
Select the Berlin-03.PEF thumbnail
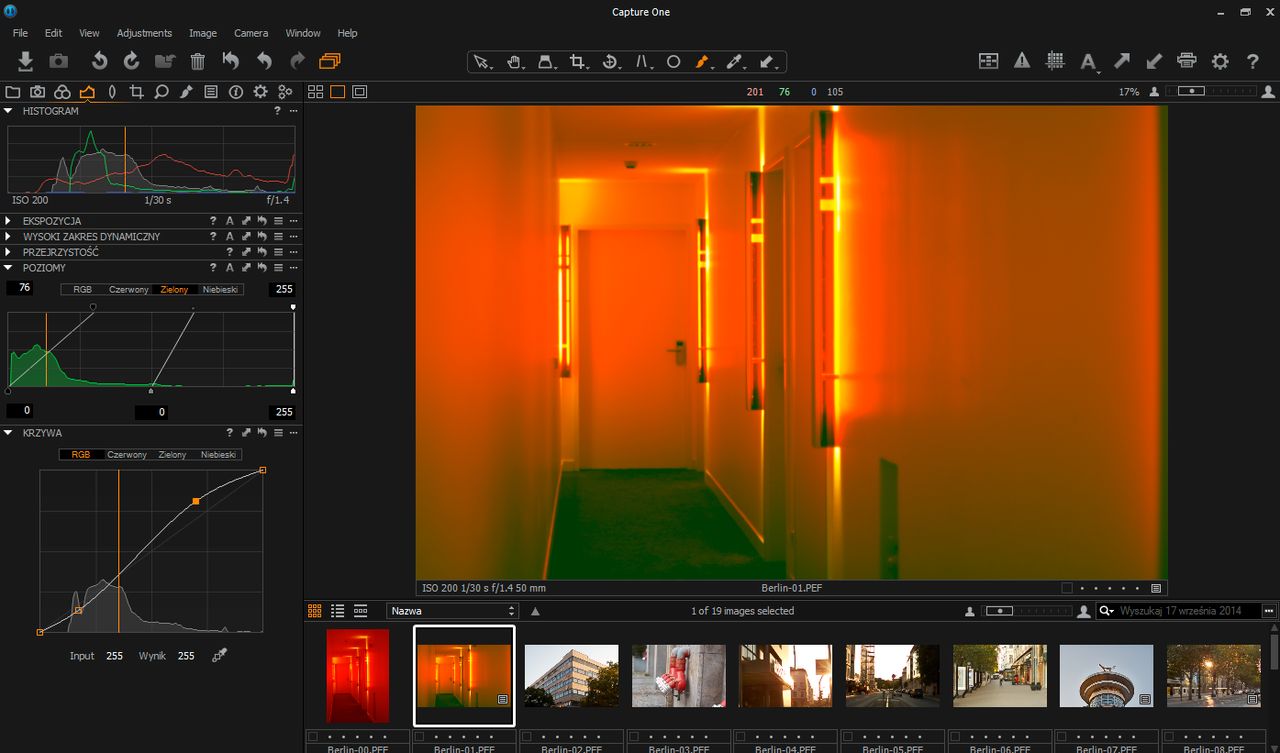click(x=678, y=676)
